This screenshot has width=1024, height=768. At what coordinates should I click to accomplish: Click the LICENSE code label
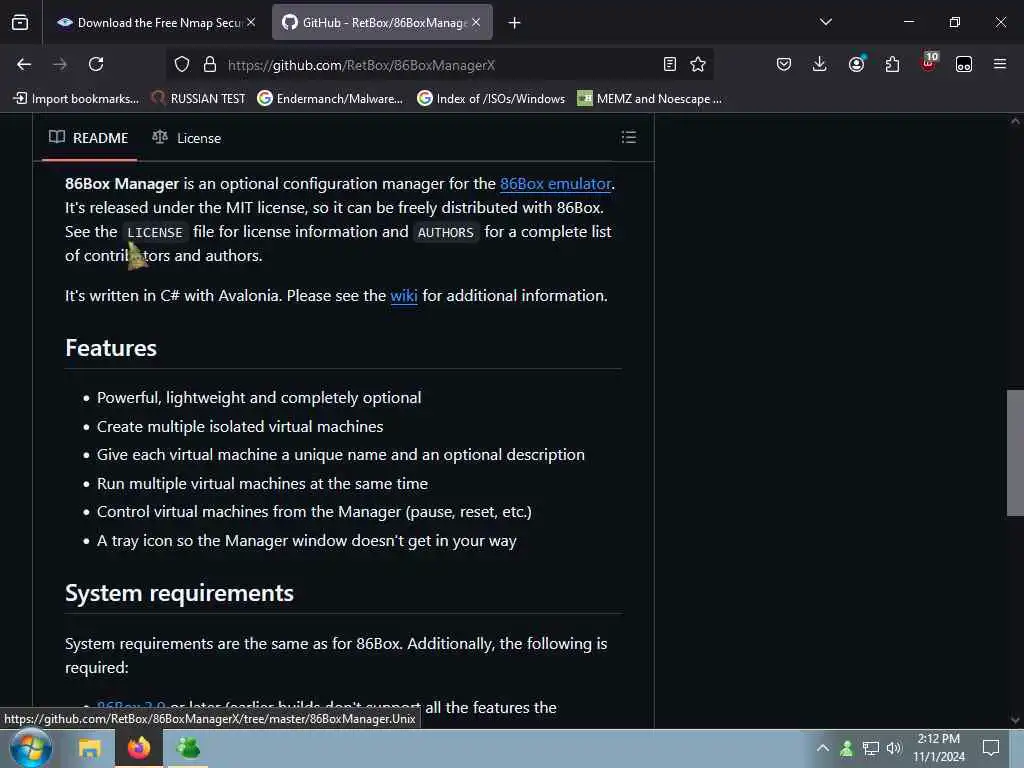[155, 232]
